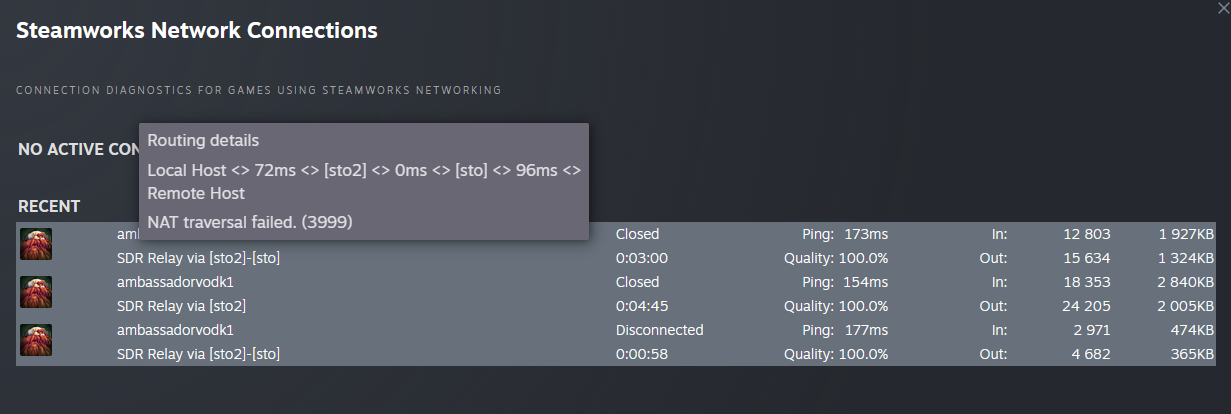Select ambassadorvodk1 in the 154ms ping row
The width and height of the screenshot is (1231, 414).
182,282
